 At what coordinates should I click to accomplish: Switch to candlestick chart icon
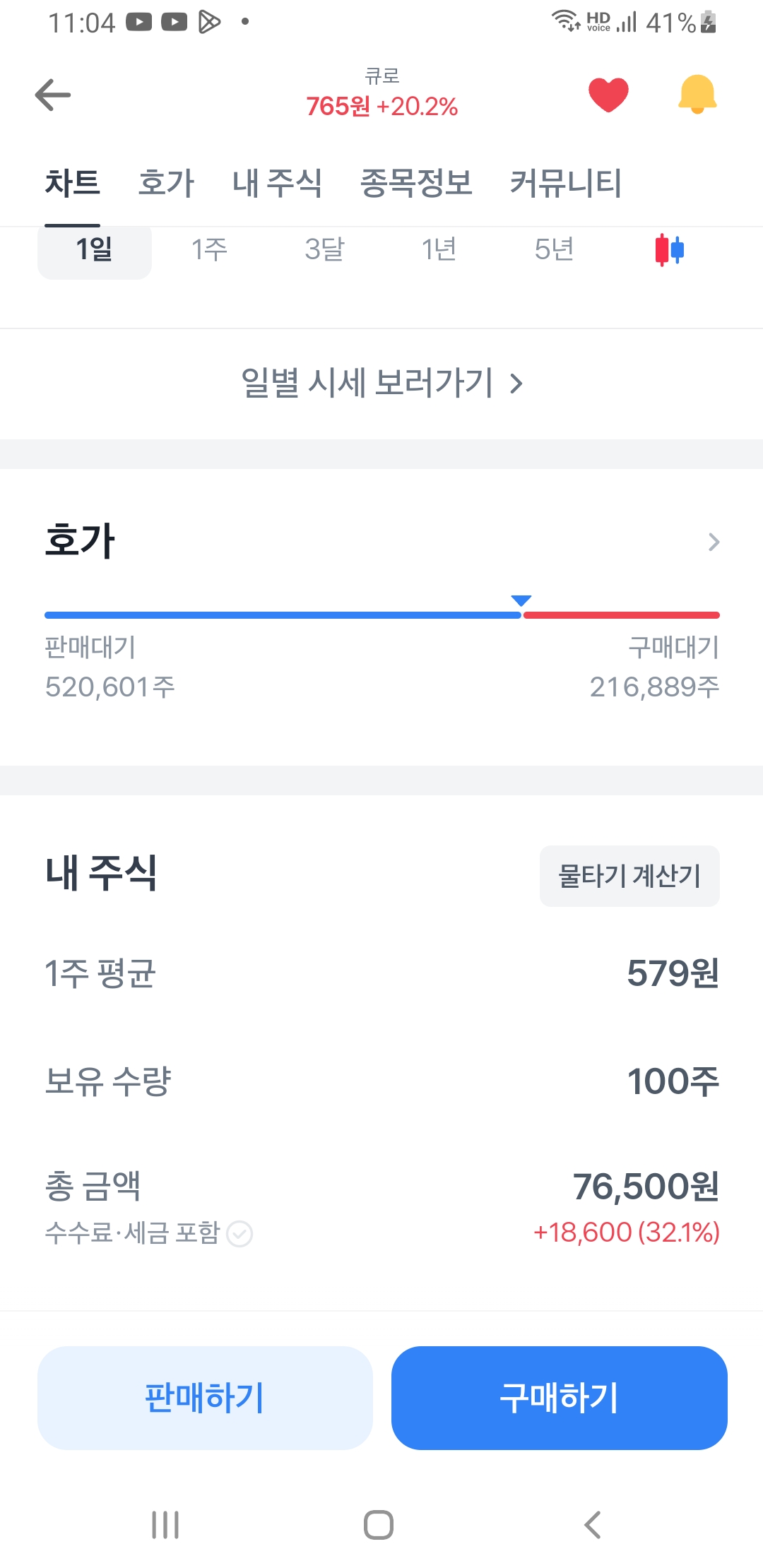[x=669, y=249]
